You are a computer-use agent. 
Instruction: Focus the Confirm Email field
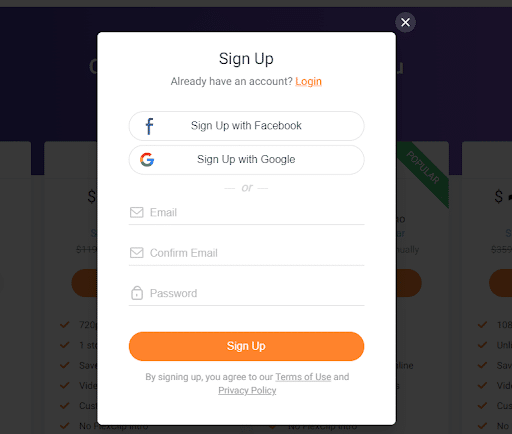[246, 253]
